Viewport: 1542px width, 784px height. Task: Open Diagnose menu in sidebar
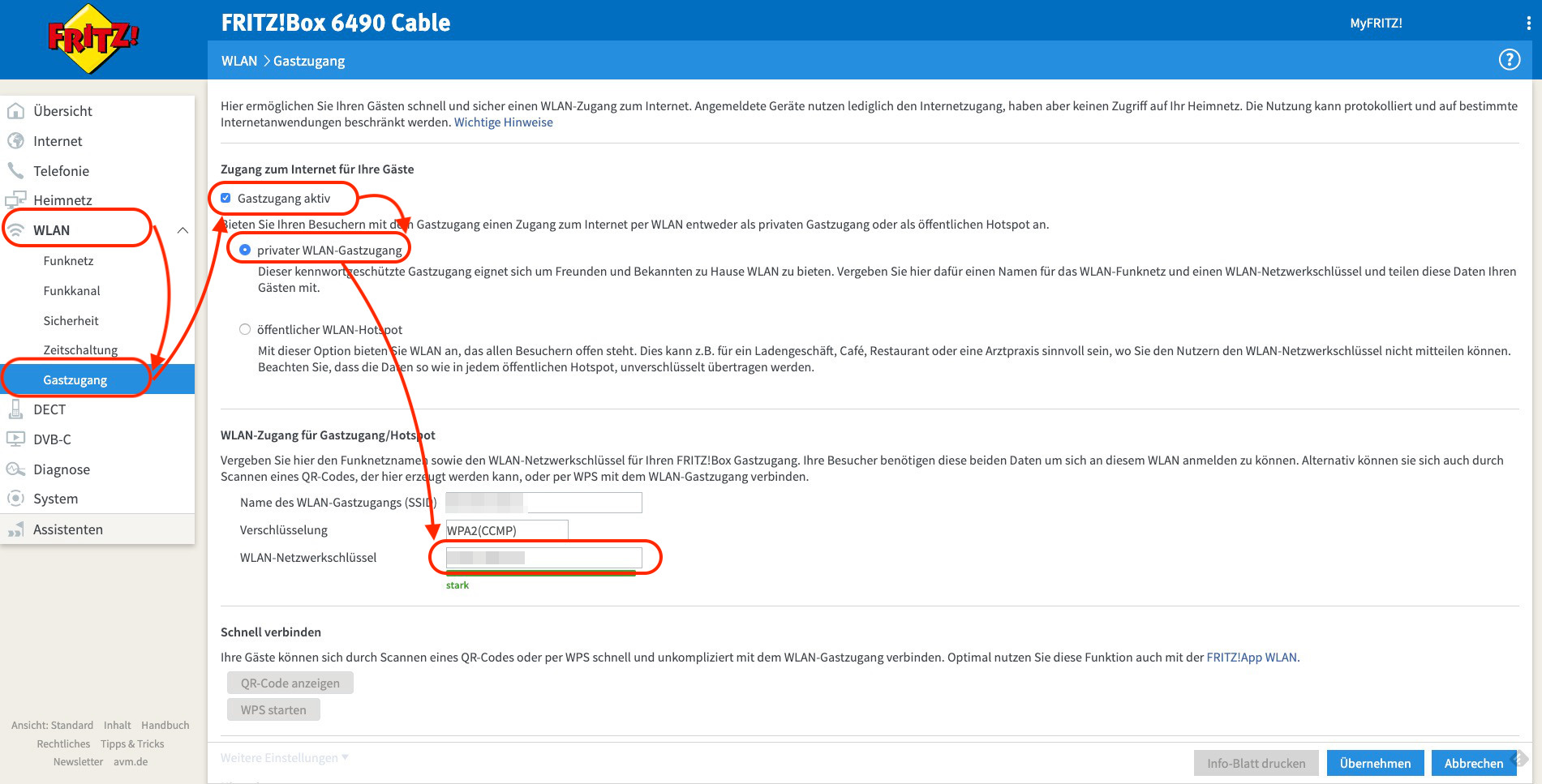click(x=62, y=469)
